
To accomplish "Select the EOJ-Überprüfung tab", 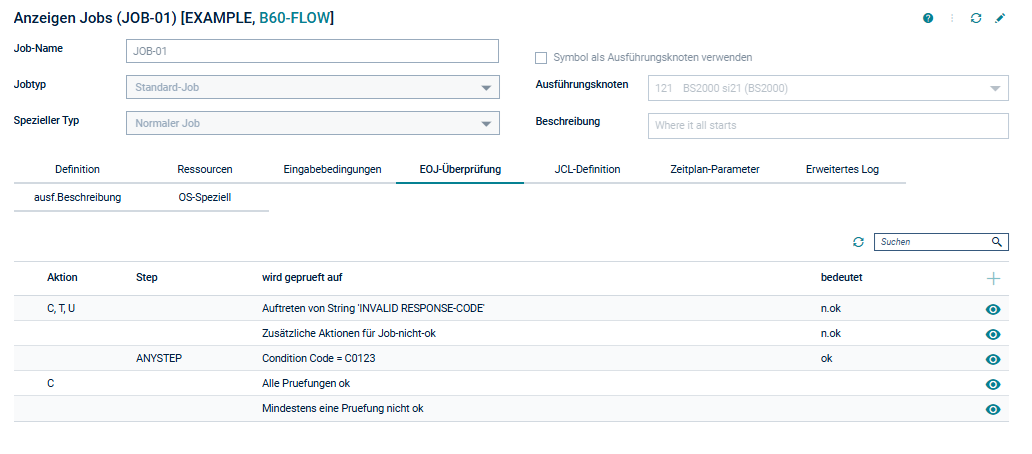I will 460,169.
